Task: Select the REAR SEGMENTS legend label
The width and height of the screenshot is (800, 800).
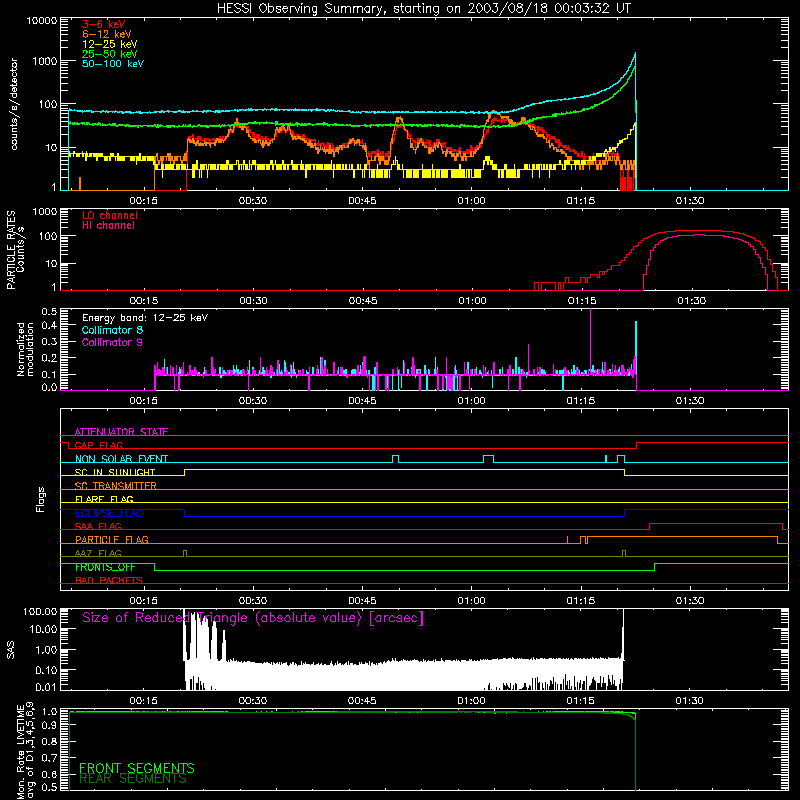Action: tap(133, 779)
